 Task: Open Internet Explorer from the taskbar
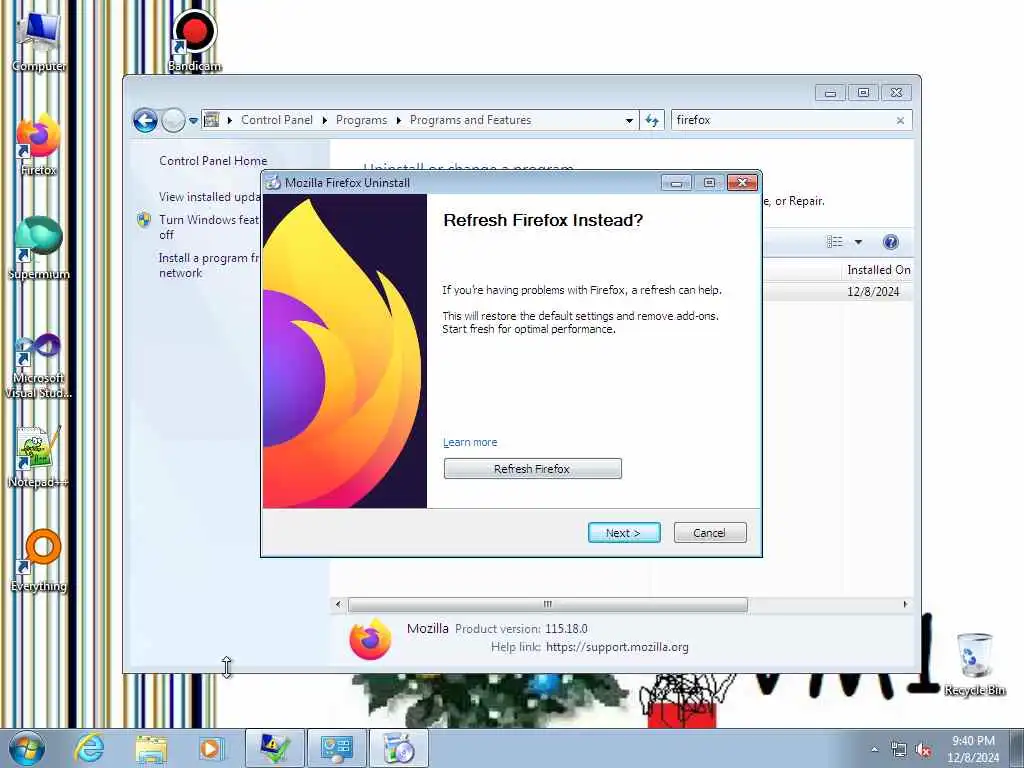pos(89,748)
